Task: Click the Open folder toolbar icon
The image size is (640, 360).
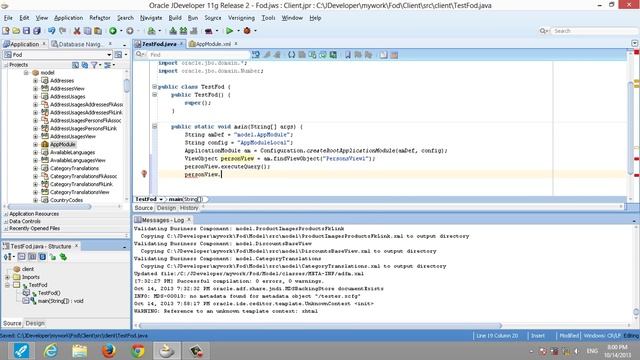Action: (16, 31)
